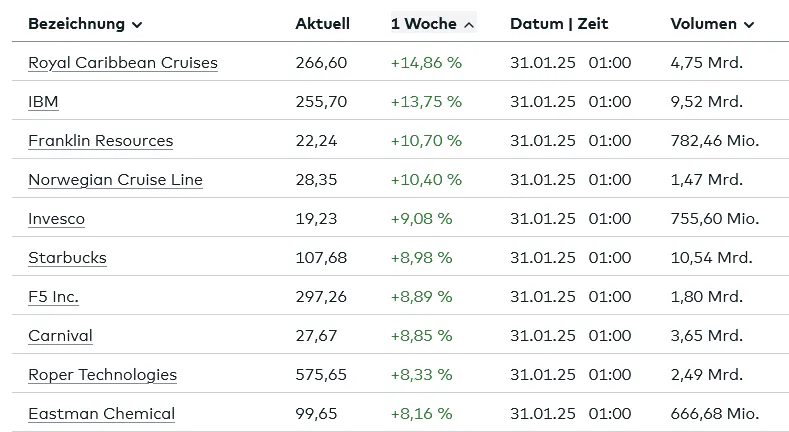
Task: Toggle the 1 Woche sort arrow
Action: (468, 25)
